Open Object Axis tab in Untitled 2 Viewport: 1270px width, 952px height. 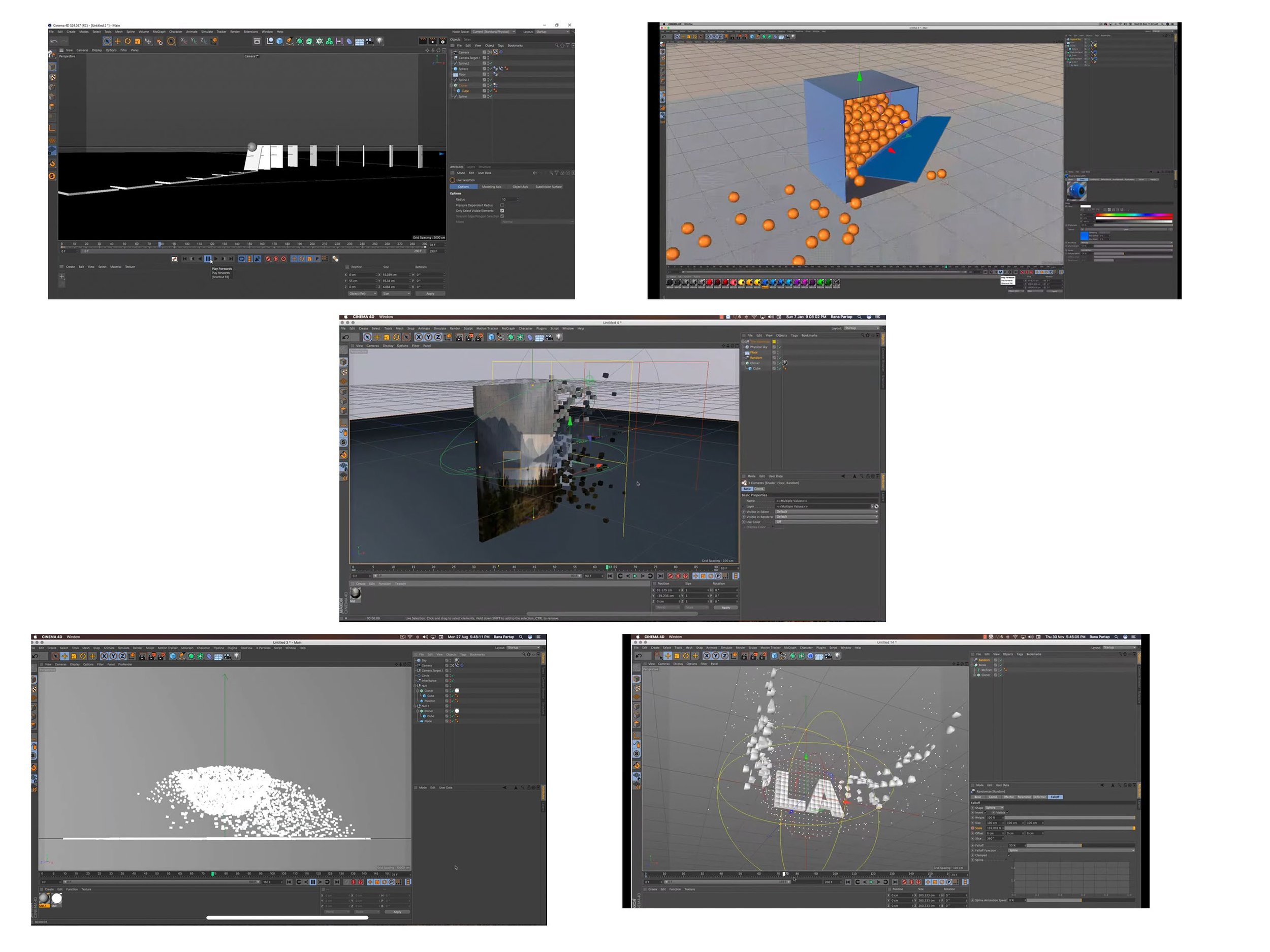click(x=520, y=186)
